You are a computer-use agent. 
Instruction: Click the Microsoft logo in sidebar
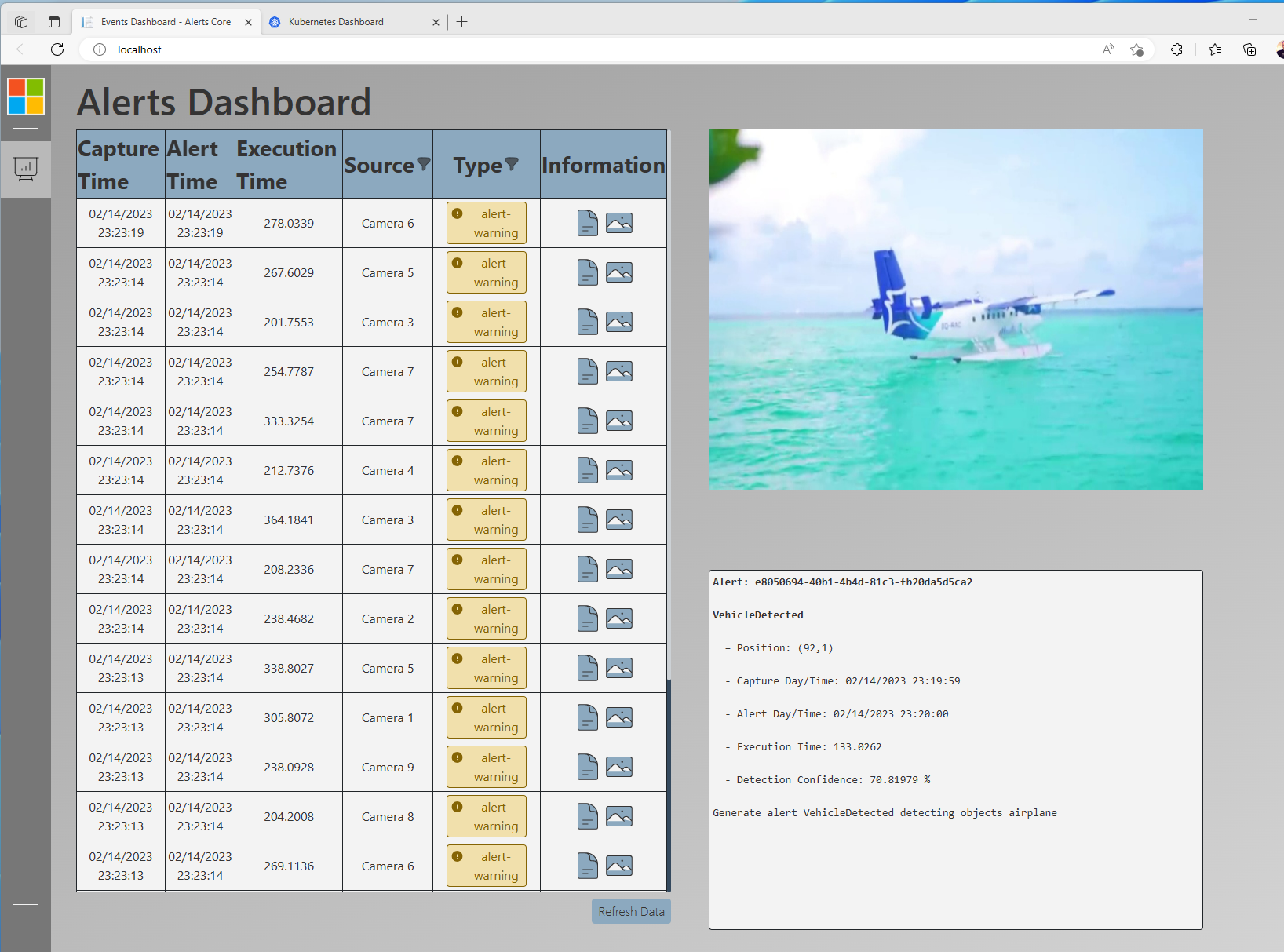point(26,97)
